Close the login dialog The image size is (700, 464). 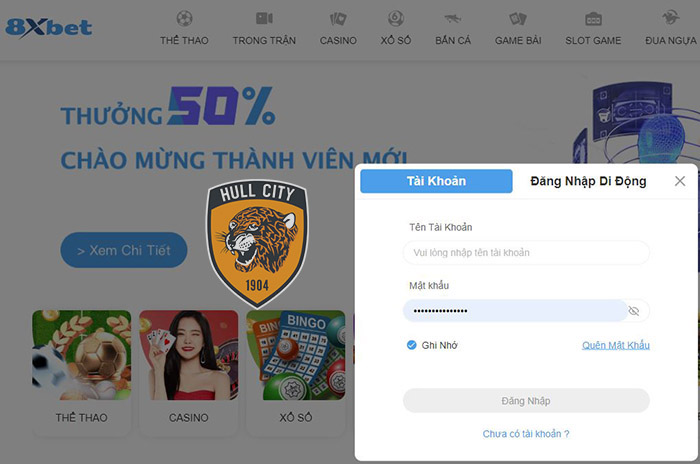[680, 181]
